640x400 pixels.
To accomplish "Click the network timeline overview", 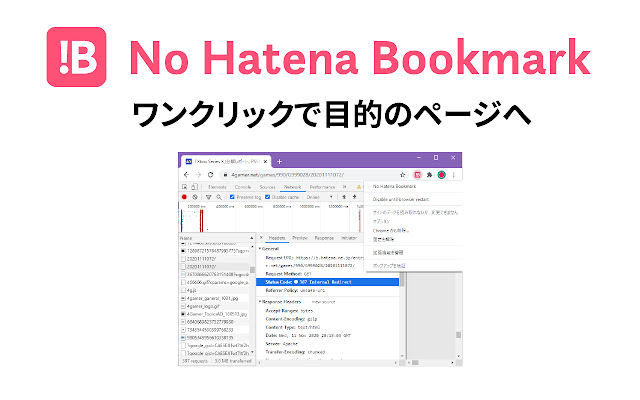I will pos(271,218).
